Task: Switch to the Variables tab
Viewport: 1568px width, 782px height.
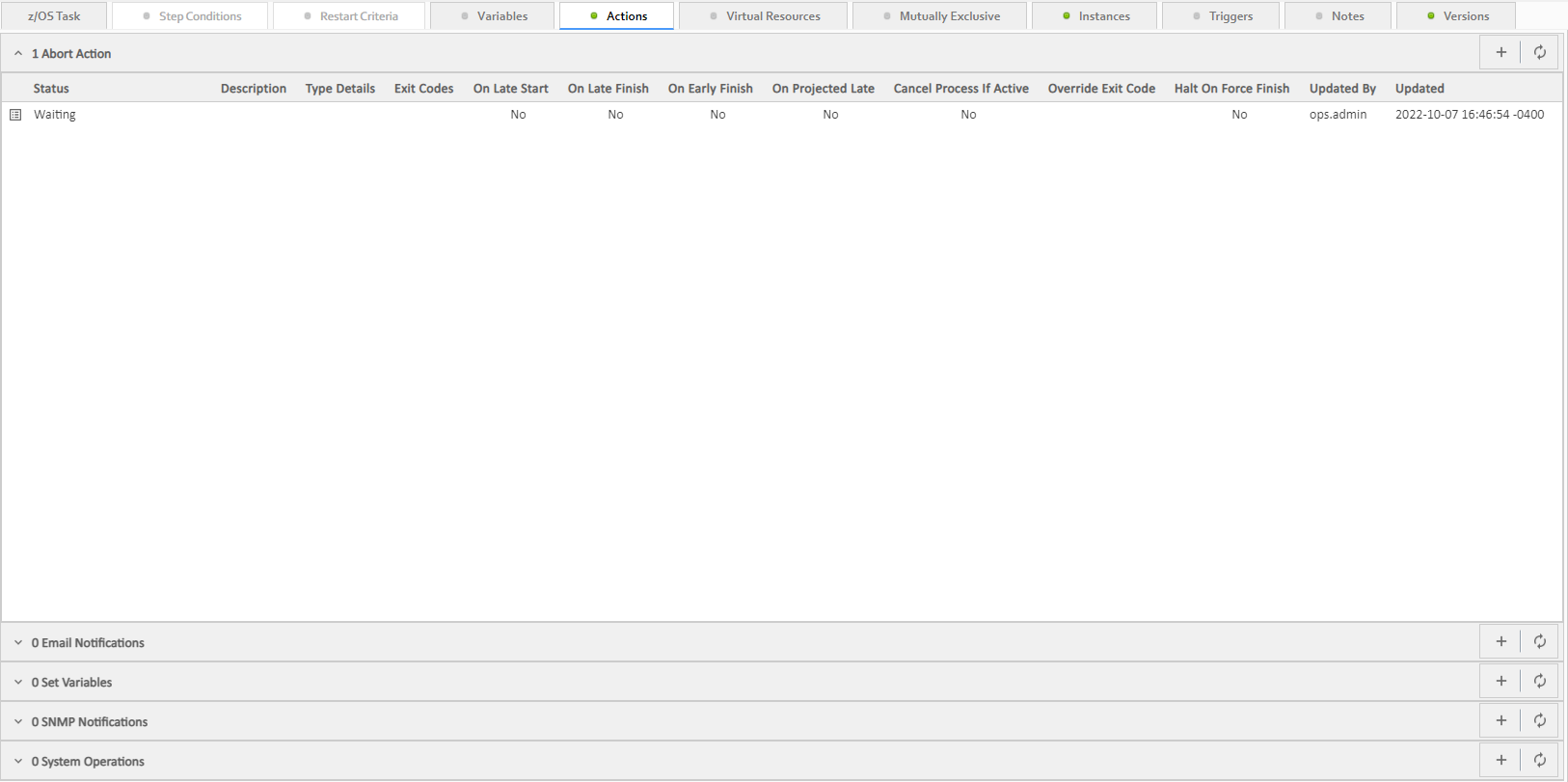Action: pos(501,16)
